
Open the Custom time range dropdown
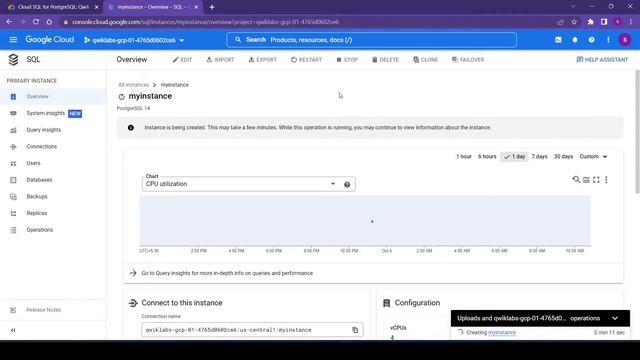coord(593,157)
